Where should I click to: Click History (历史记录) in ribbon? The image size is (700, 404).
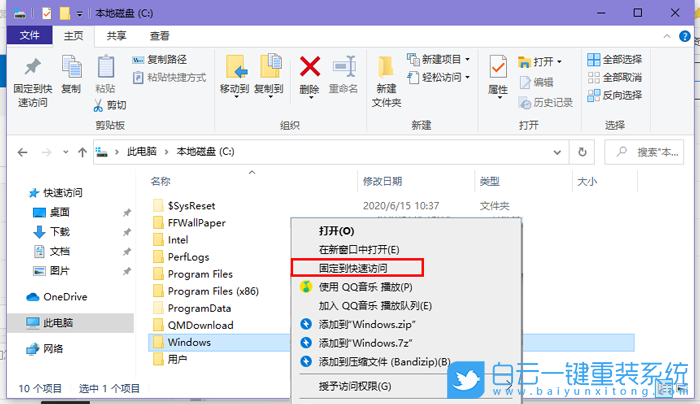tap(546, 103)
